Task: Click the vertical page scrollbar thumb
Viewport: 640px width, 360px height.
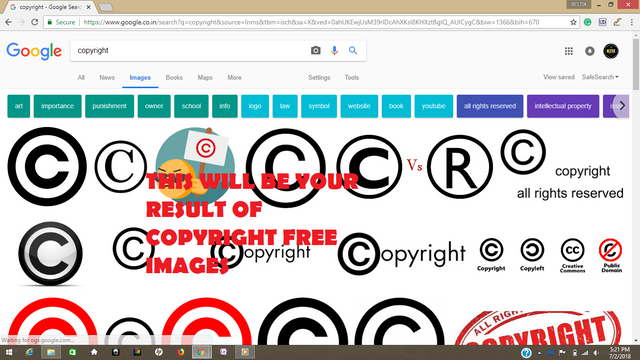Action: 636,64
